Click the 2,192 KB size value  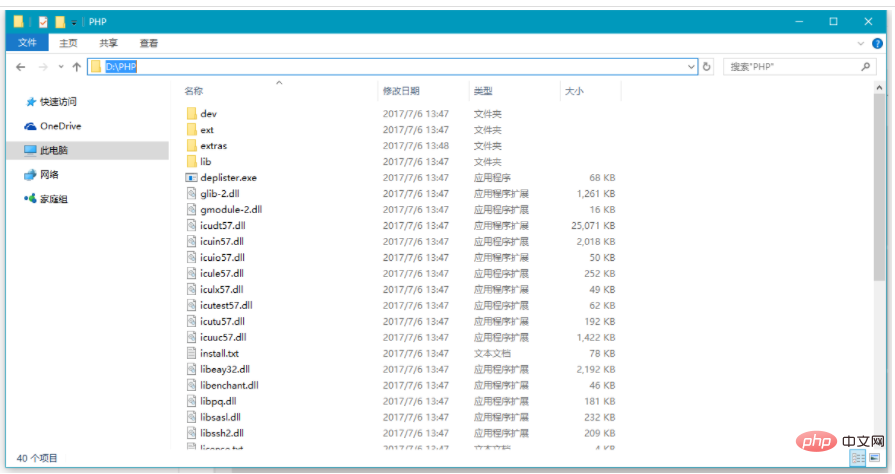pos(596,369)
